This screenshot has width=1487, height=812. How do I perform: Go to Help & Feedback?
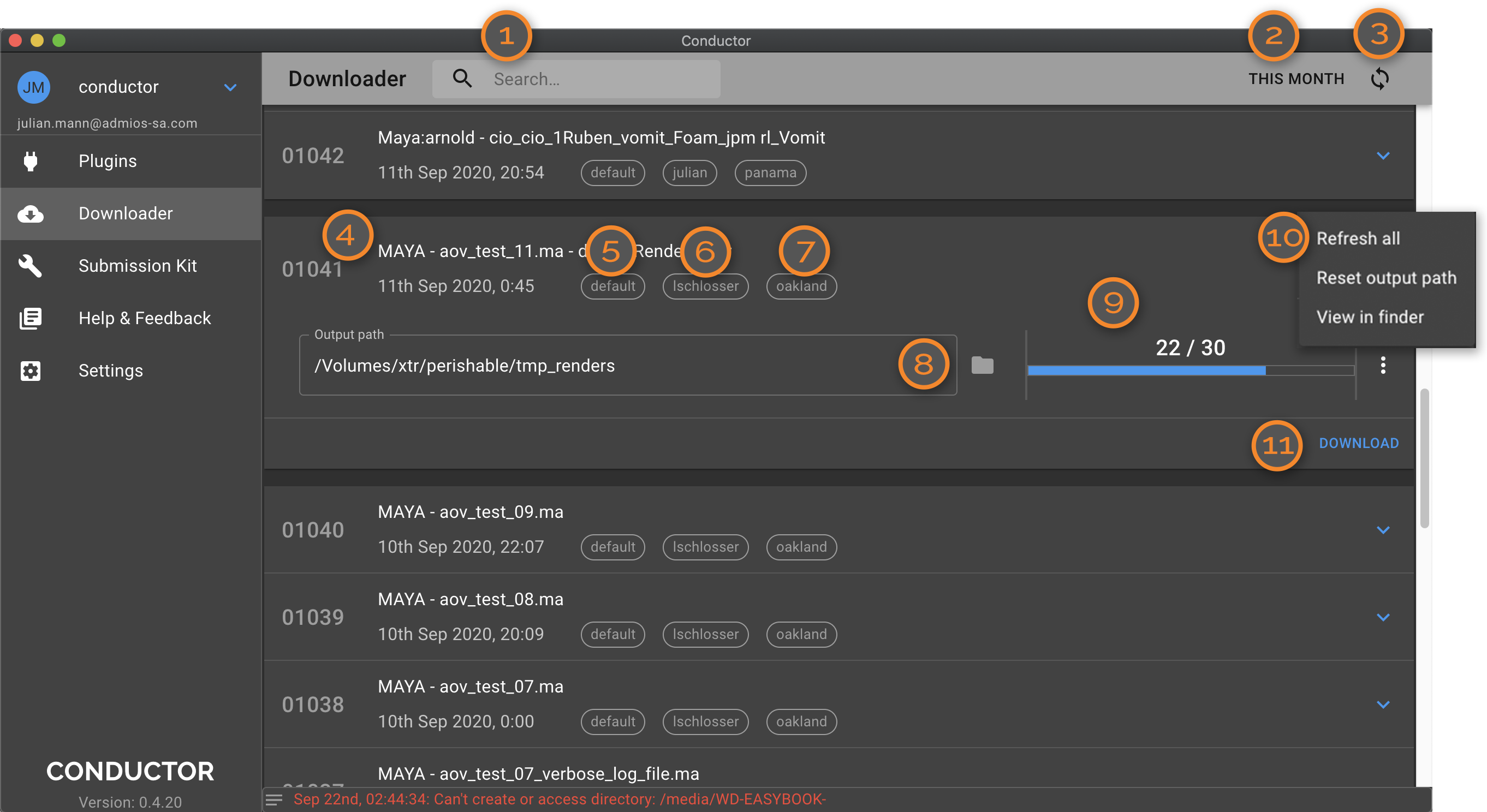pos(131,318)
